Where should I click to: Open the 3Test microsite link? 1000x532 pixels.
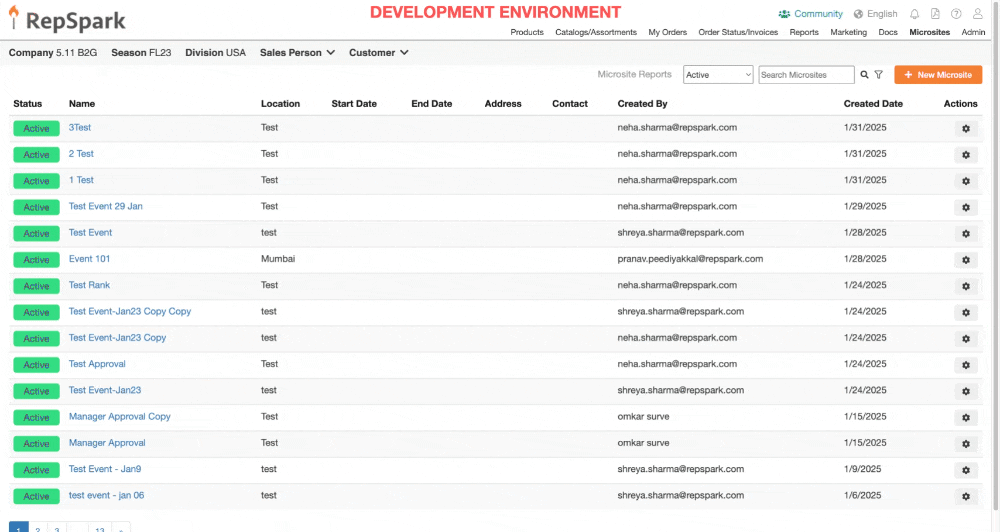click(80, 128)
